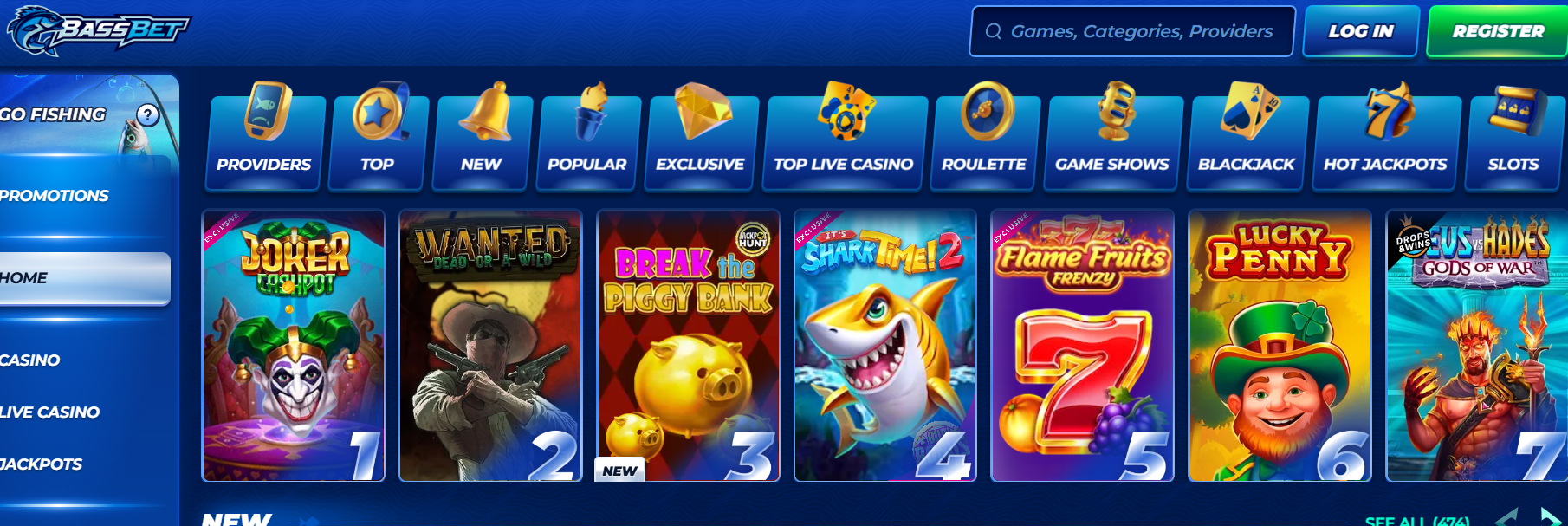Open the Top Live Casino category

click(844, 136)
